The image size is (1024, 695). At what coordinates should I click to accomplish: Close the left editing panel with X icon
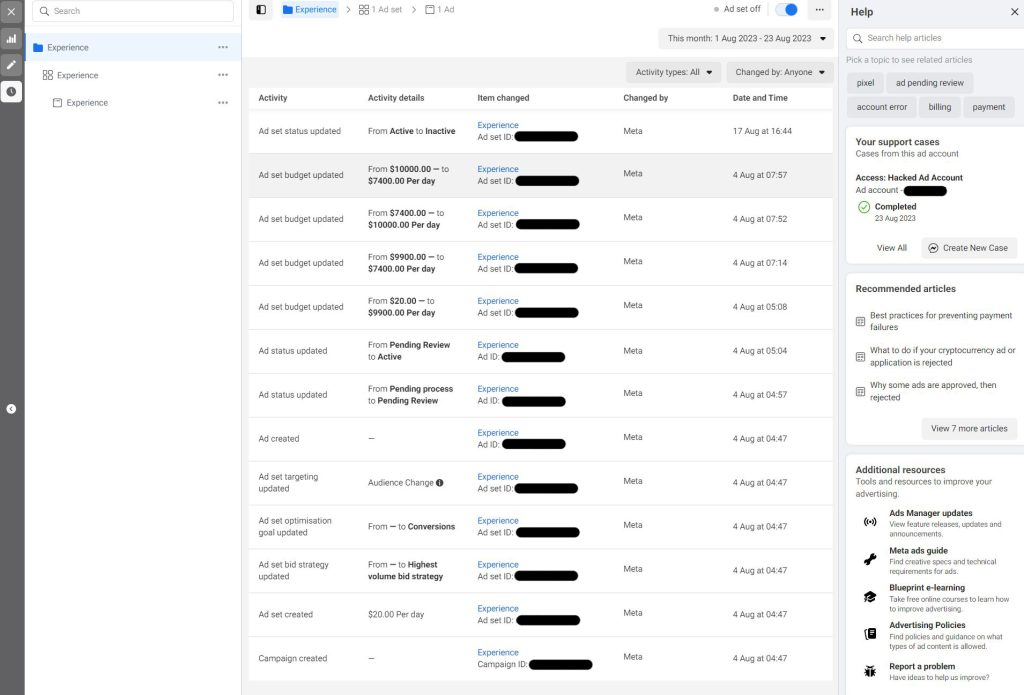[11, 11]
